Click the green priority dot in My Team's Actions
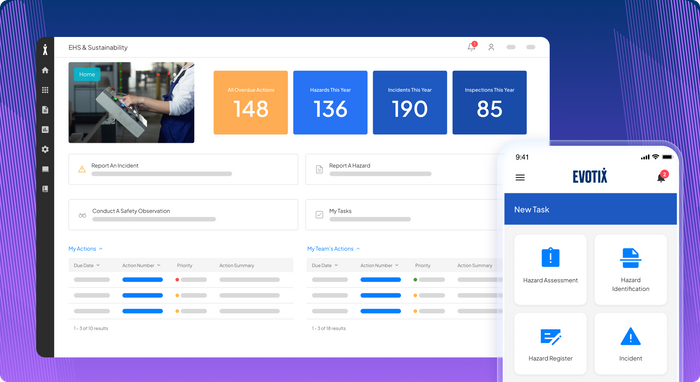Image resolution: width=700 pixels, height=382 pixels. 415,280
